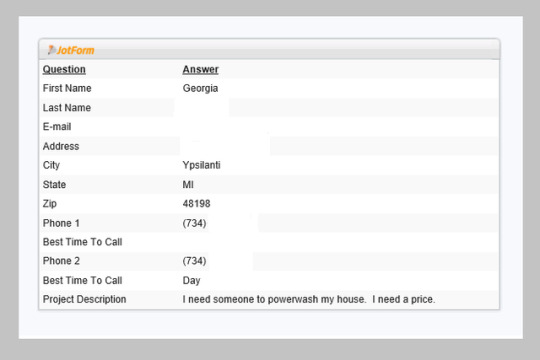Image resolution: width=540 pixels, height=360 pixels.
Task: Click the State label
Action: [54, 185]
